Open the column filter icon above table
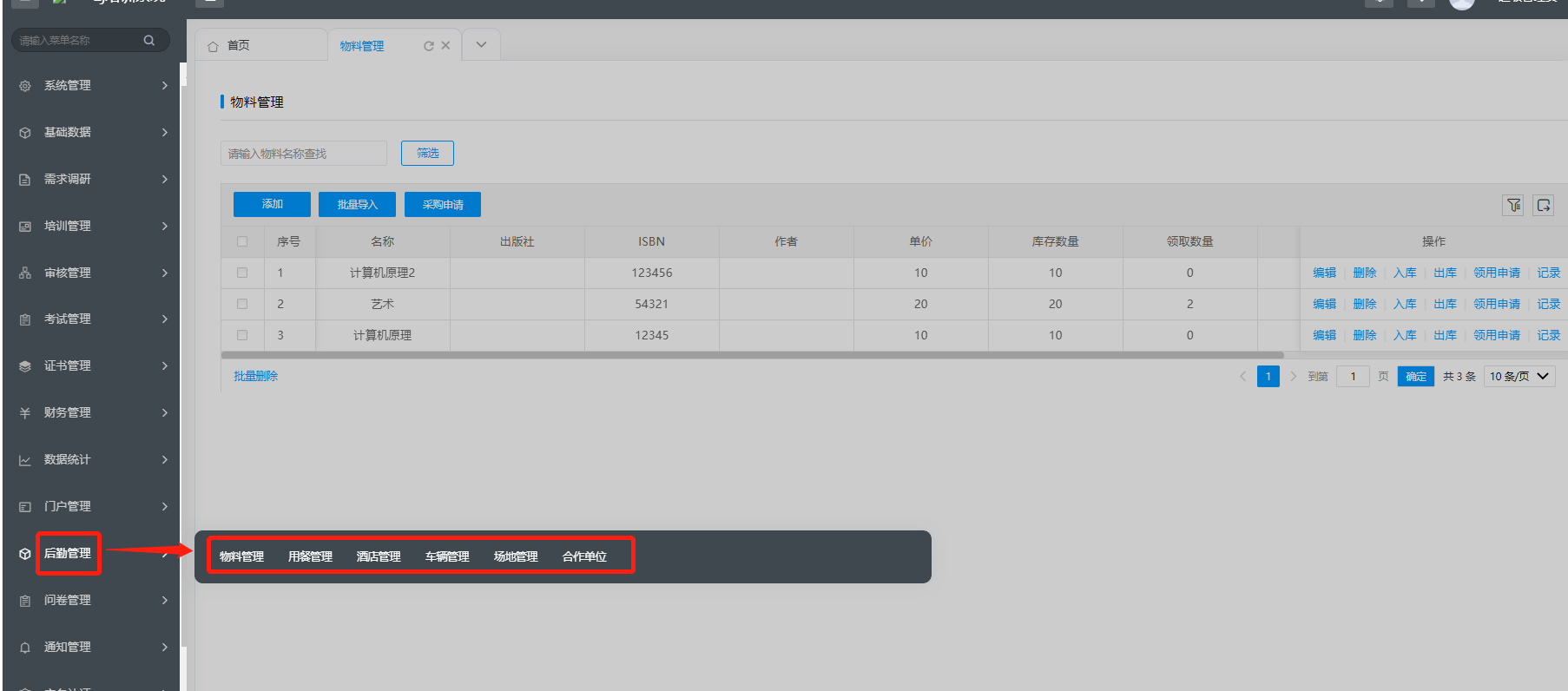Screen dimensions: 1568x691 click(x=1513, y=205)
